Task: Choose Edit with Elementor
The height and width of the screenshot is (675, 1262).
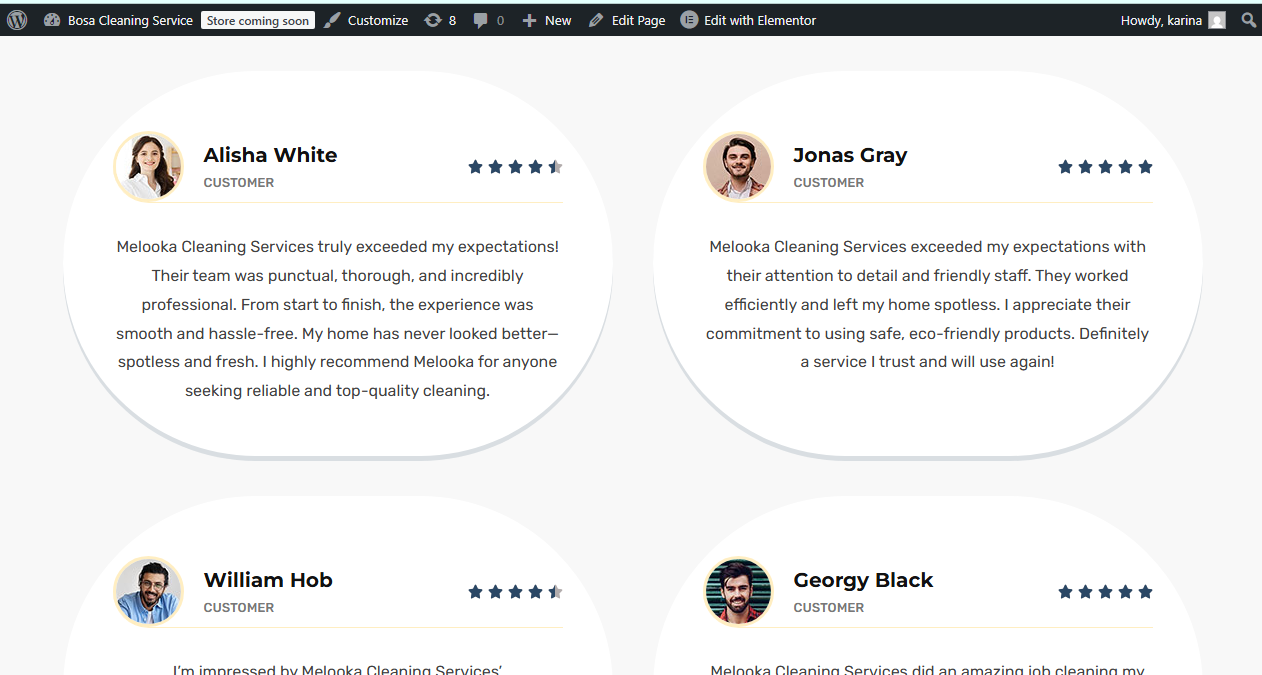Action: (x=760, y=20)
